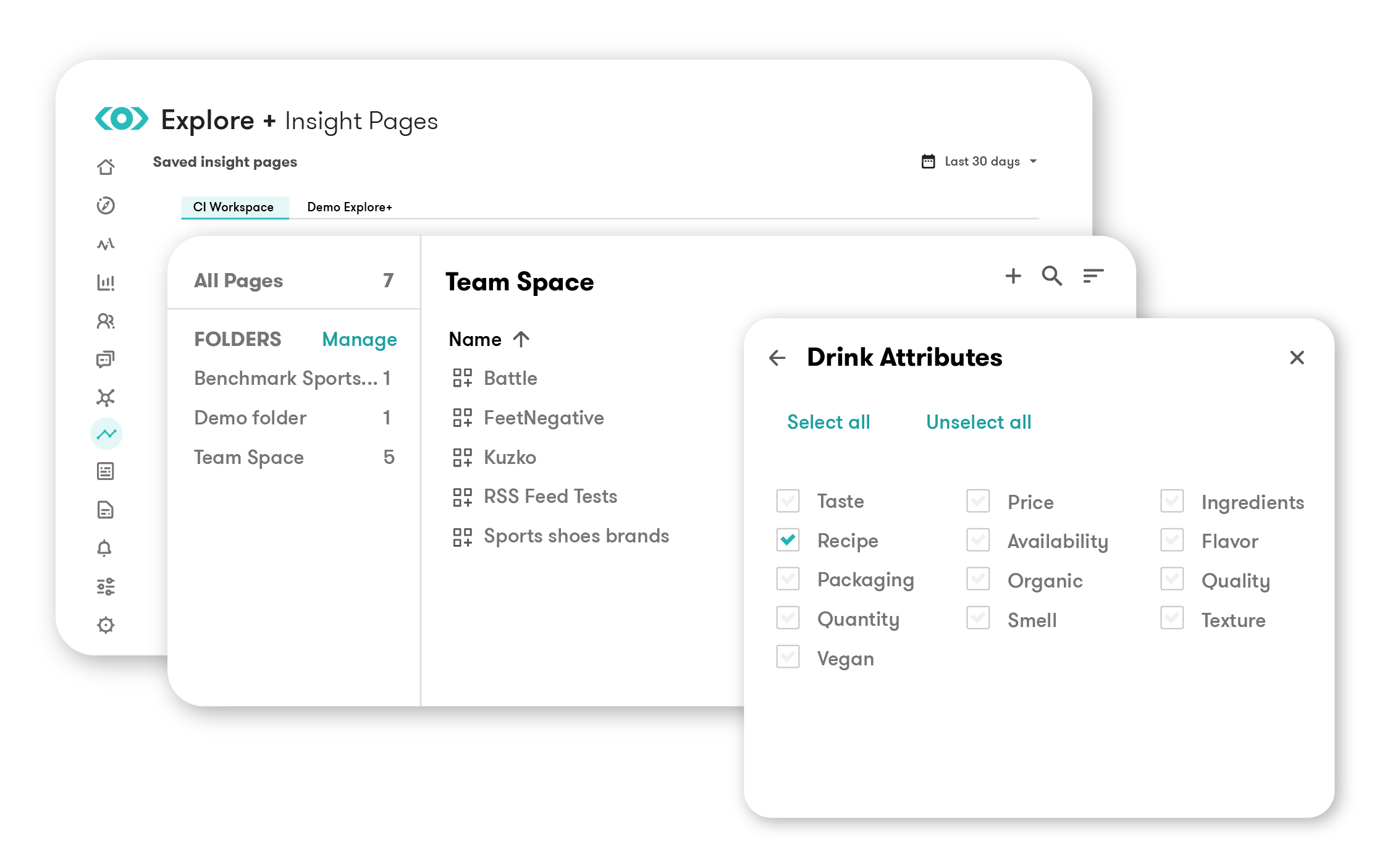Open the Sports shoes brands page
This screenshot has width=1390, height=868.
[x=576, y=536]
